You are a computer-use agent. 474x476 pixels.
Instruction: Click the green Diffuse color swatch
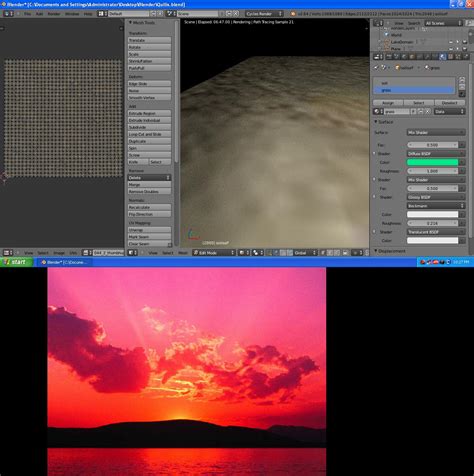432,162
